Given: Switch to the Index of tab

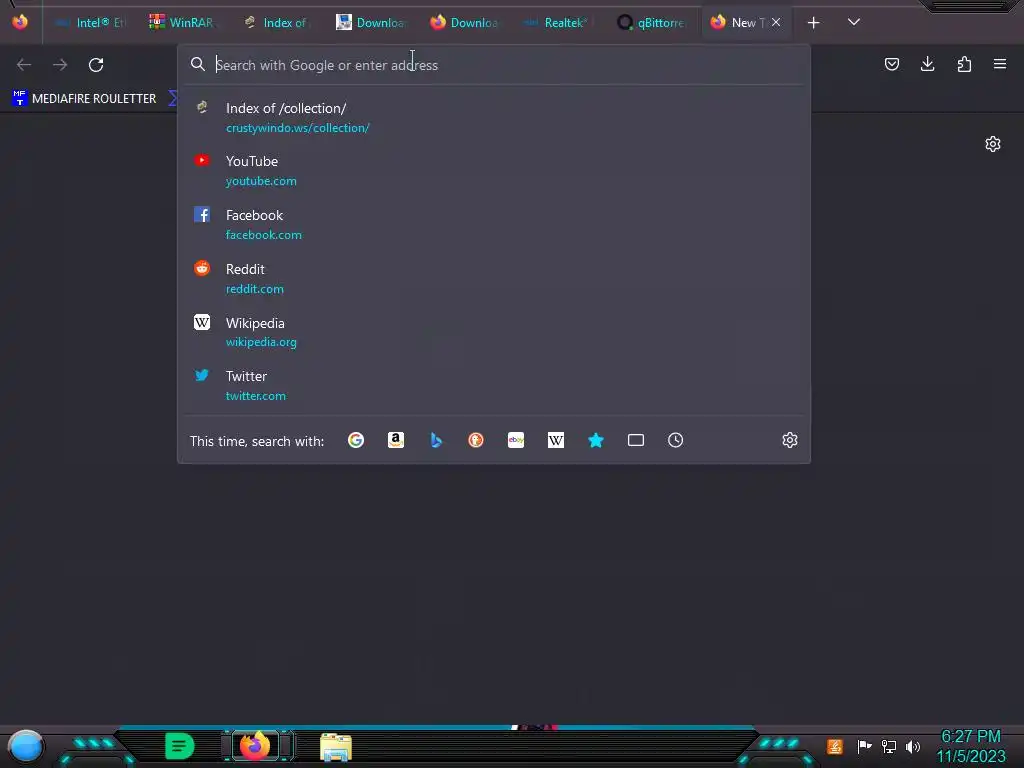Looking at the screenshot, I should tap(276, 22).
